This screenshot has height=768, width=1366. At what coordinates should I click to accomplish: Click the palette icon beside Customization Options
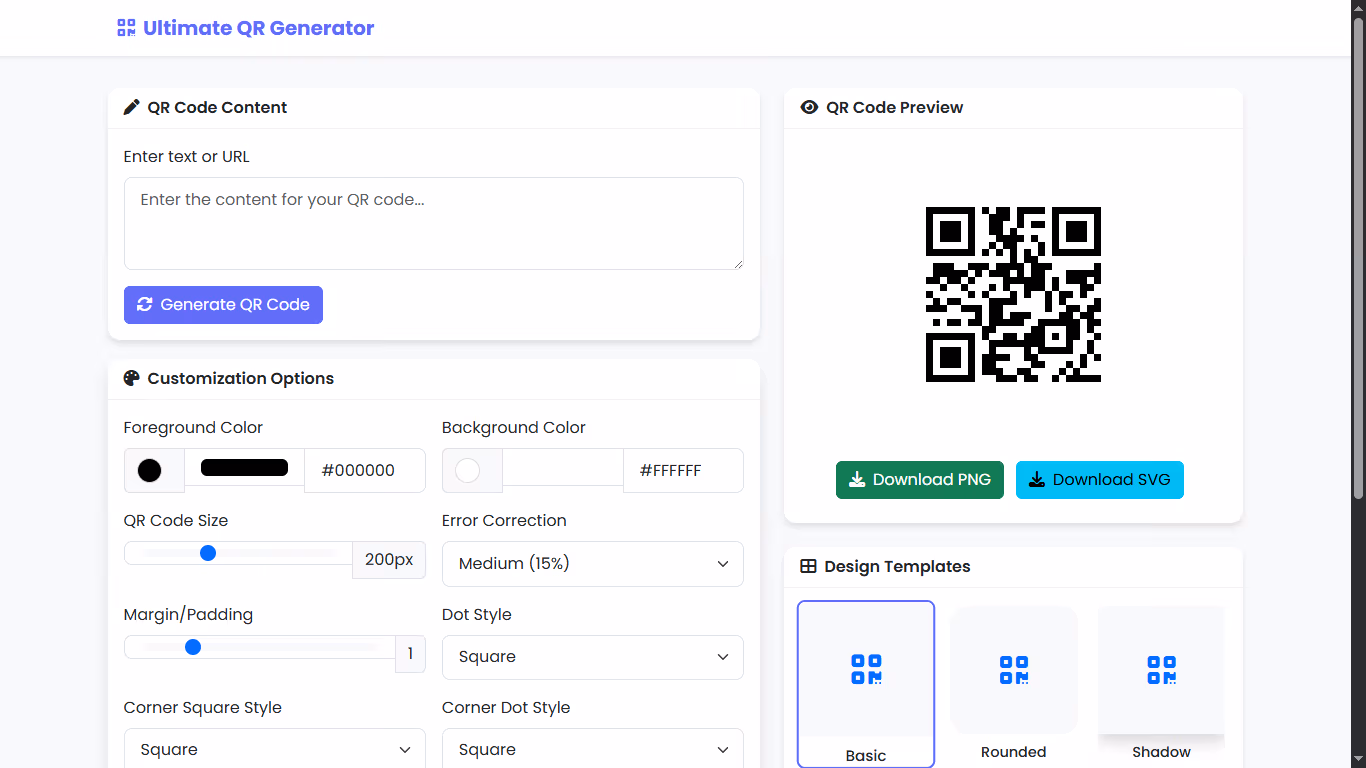click(x=132, y=378)
